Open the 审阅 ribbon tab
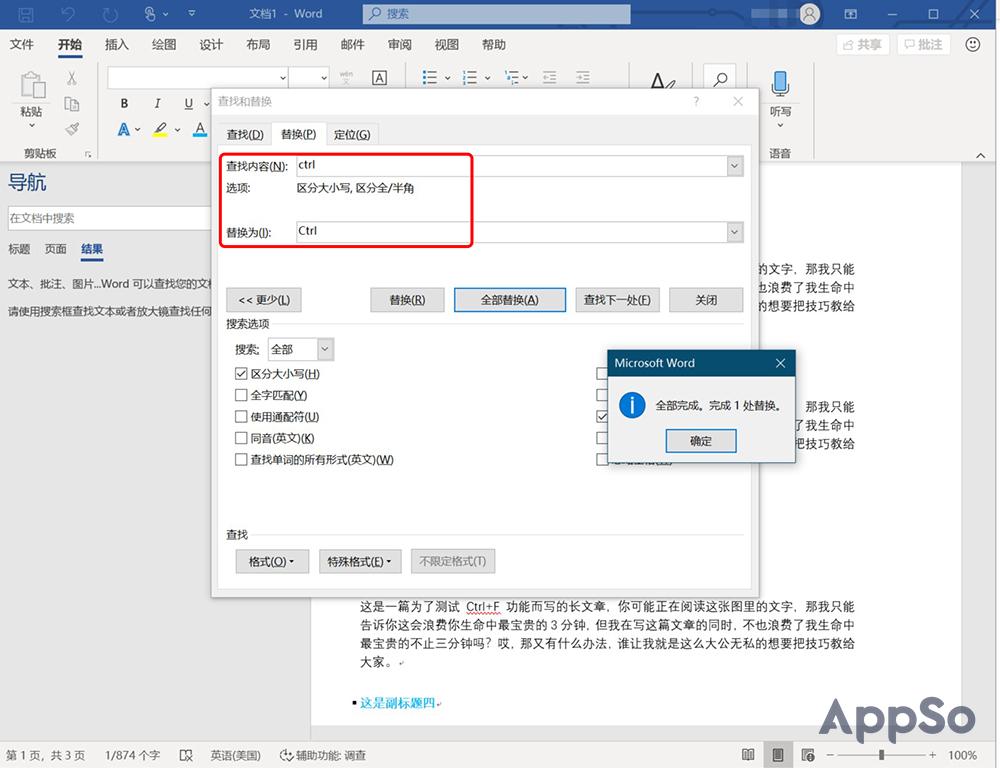The height and width of the screenshot is (768, 1000). click(400, 45)
